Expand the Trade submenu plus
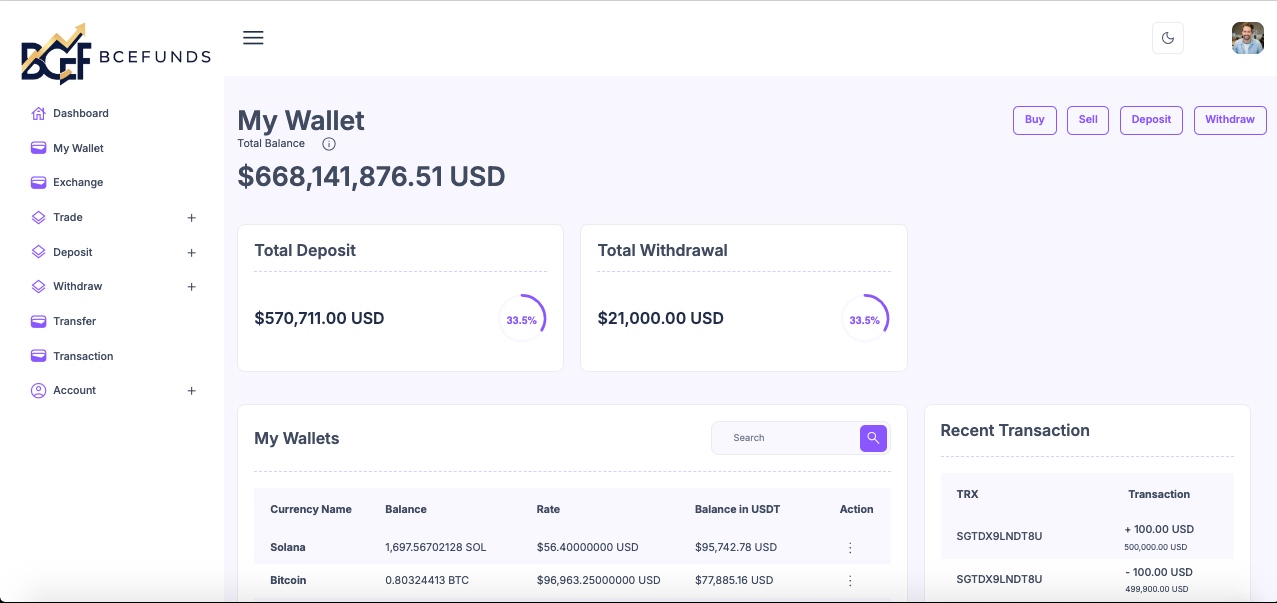This screenshot has height=603, width=1277. pyautogui.click(x=191, y=218)
